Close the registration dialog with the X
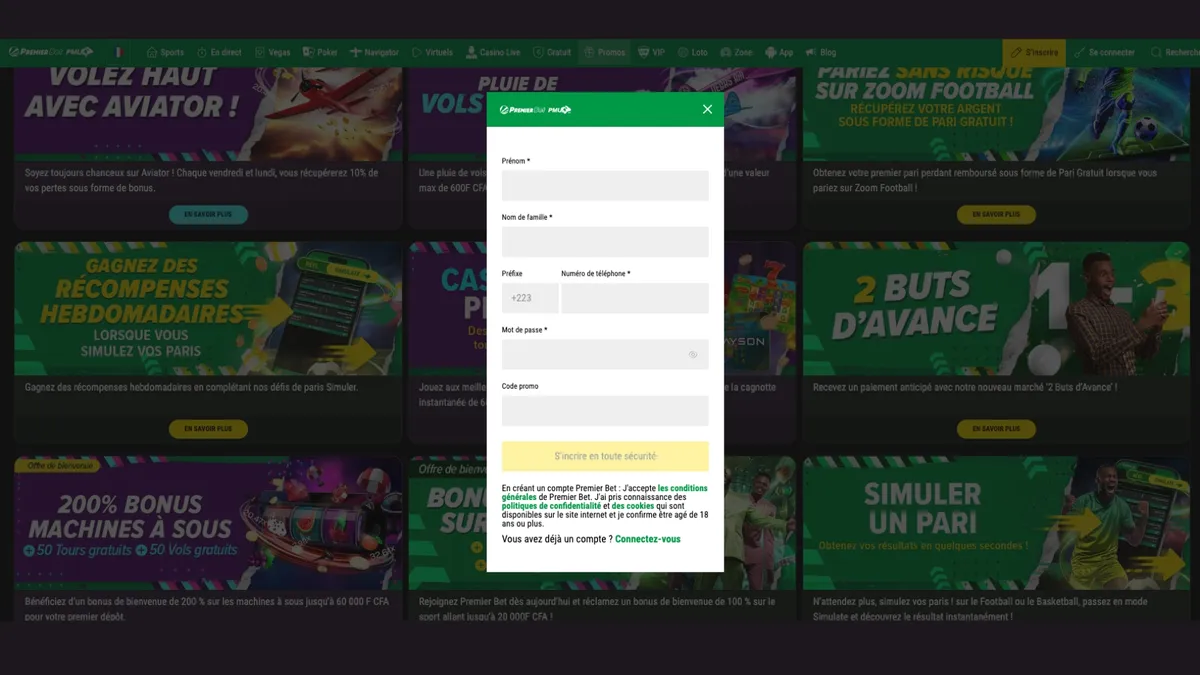This screenshot has width=1200, height=675. [707, 109]
